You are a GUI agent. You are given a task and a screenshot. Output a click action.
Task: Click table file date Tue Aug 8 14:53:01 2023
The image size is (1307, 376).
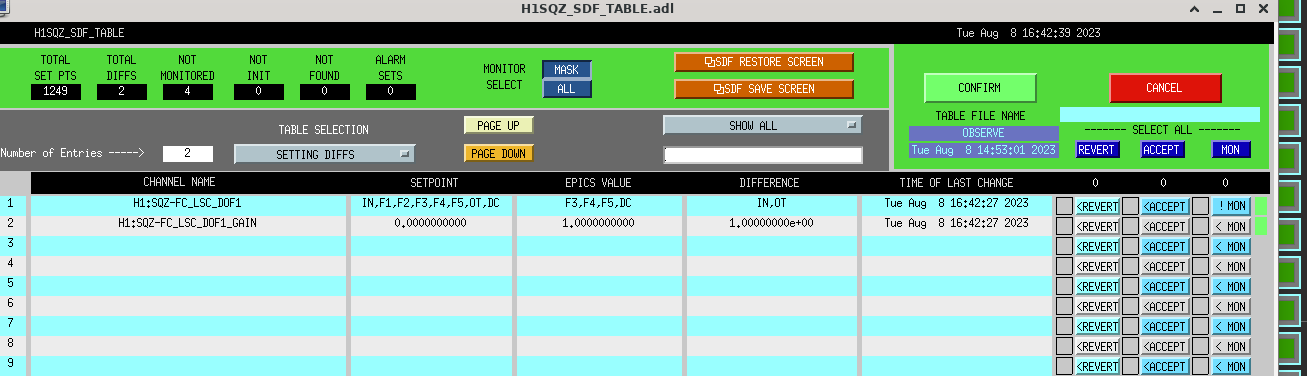pos(982,150)
